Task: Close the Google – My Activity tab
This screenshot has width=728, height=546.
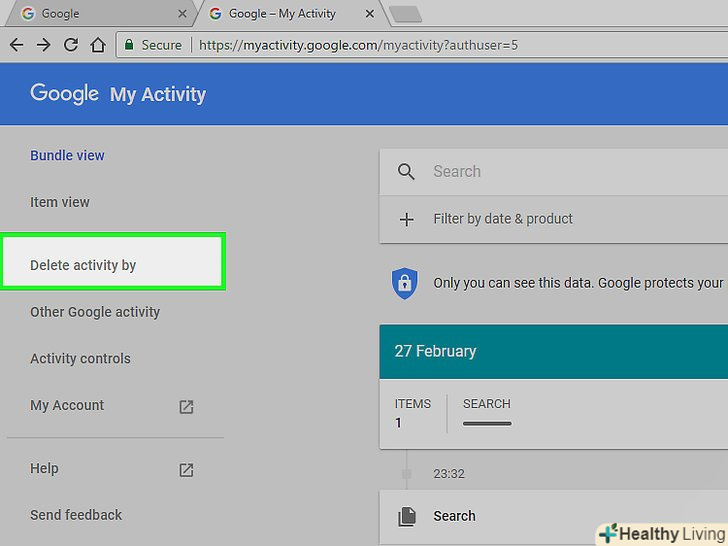Action: click(370, 14)
